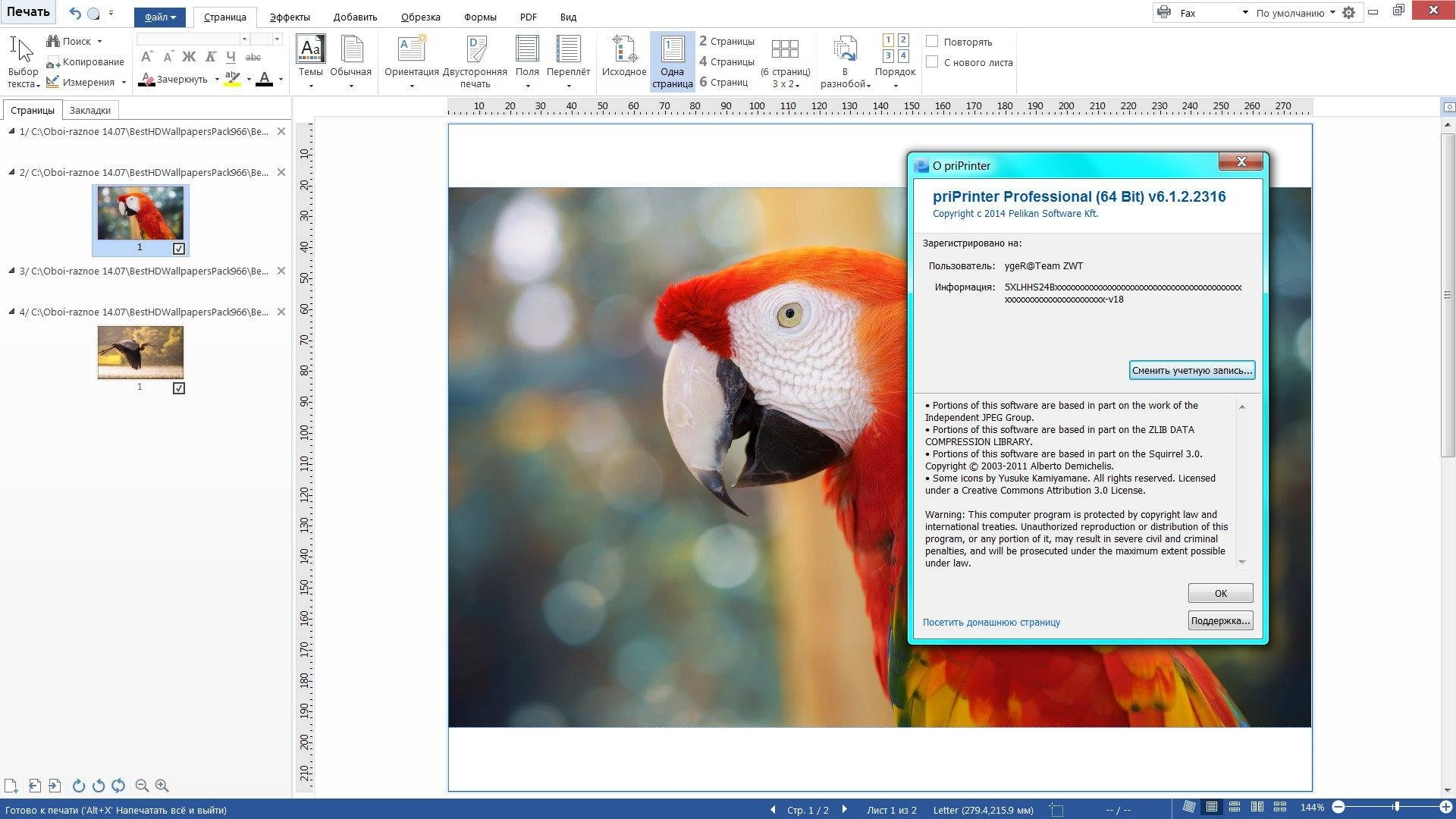
Task: Switch to the Формы ribbon tab
Action: pyautogui.click(x=480, y=17)
